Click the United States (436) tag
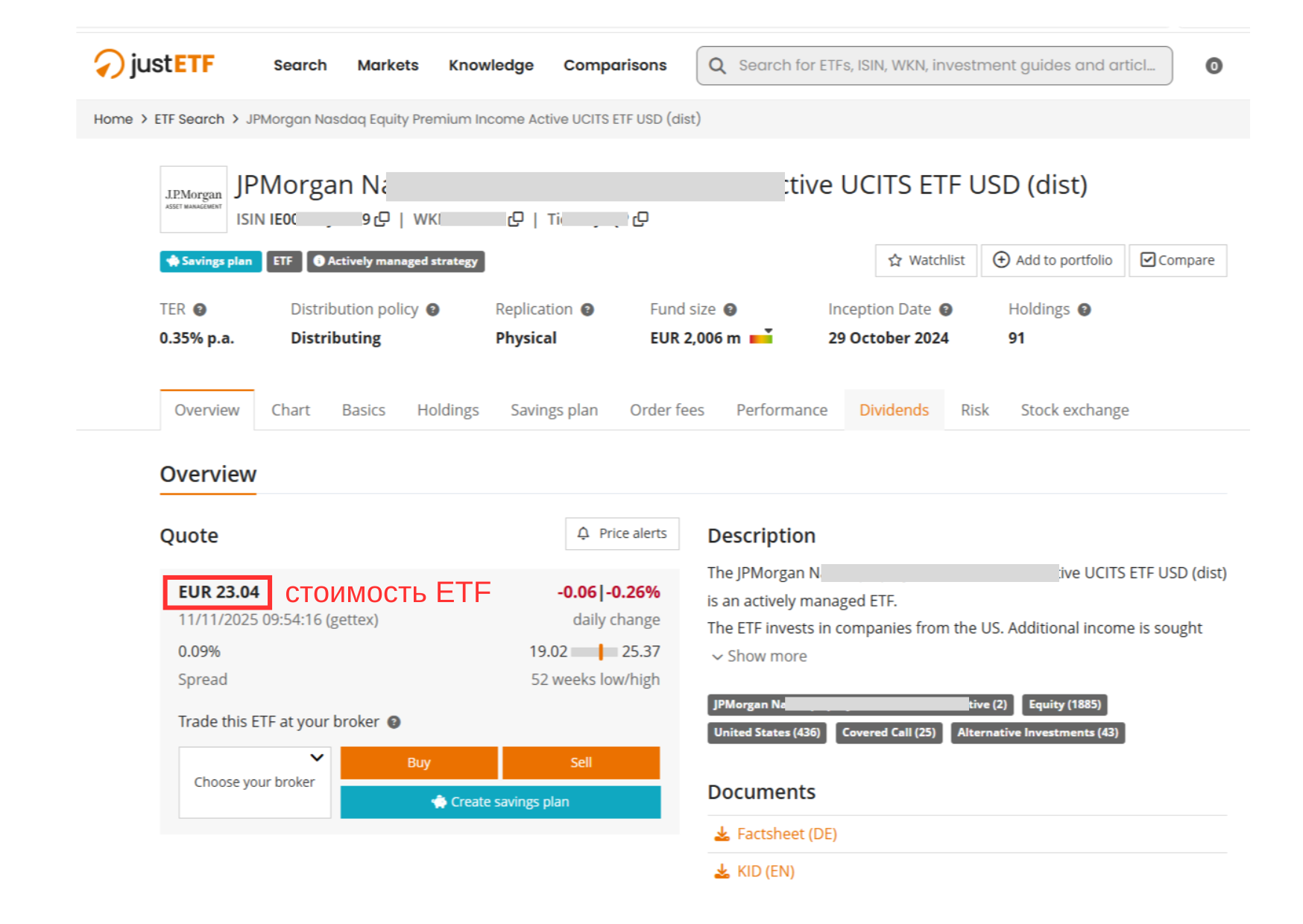The height and width of the screenshot is (924, 1303). click(x=767, y=732)
